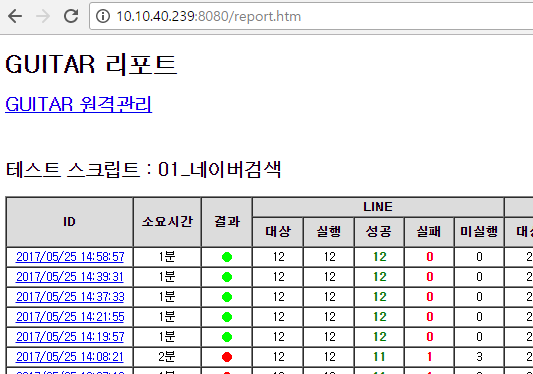The height and width of the screenshot is (374, 533).
Task: Click the GUITAR 리포트 page title
Action: pos(91,64)
